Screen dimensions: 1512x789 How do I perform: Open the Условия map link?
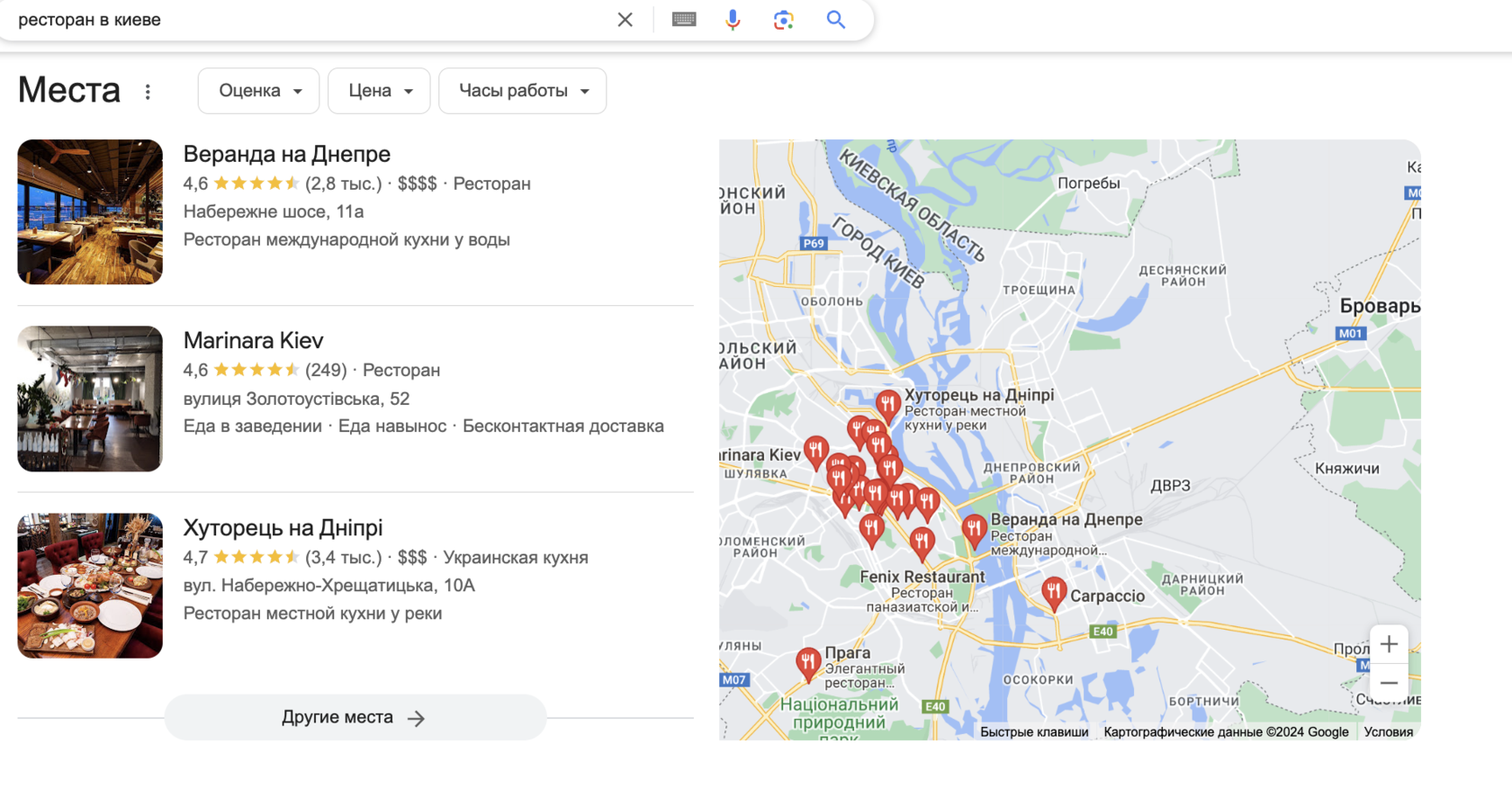1388,731
